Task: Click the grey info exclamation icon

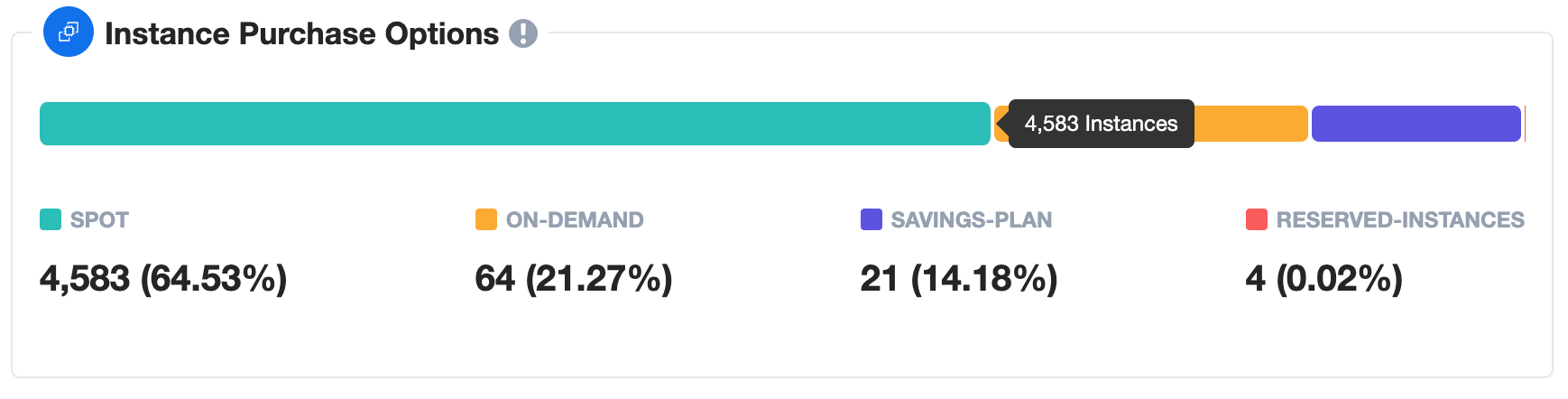Action: pyautogui.click(x=523, y=33)
